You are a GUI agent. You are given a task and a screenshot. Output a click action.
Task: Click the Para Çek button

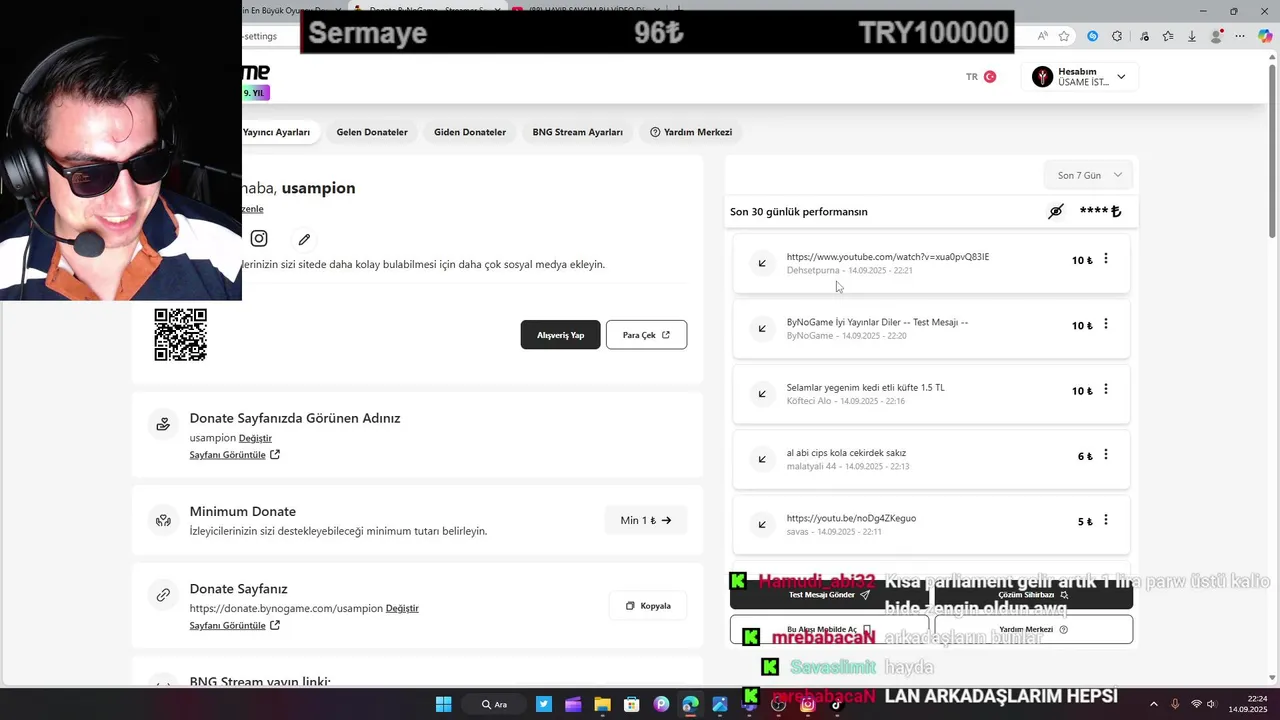[646, 335]
